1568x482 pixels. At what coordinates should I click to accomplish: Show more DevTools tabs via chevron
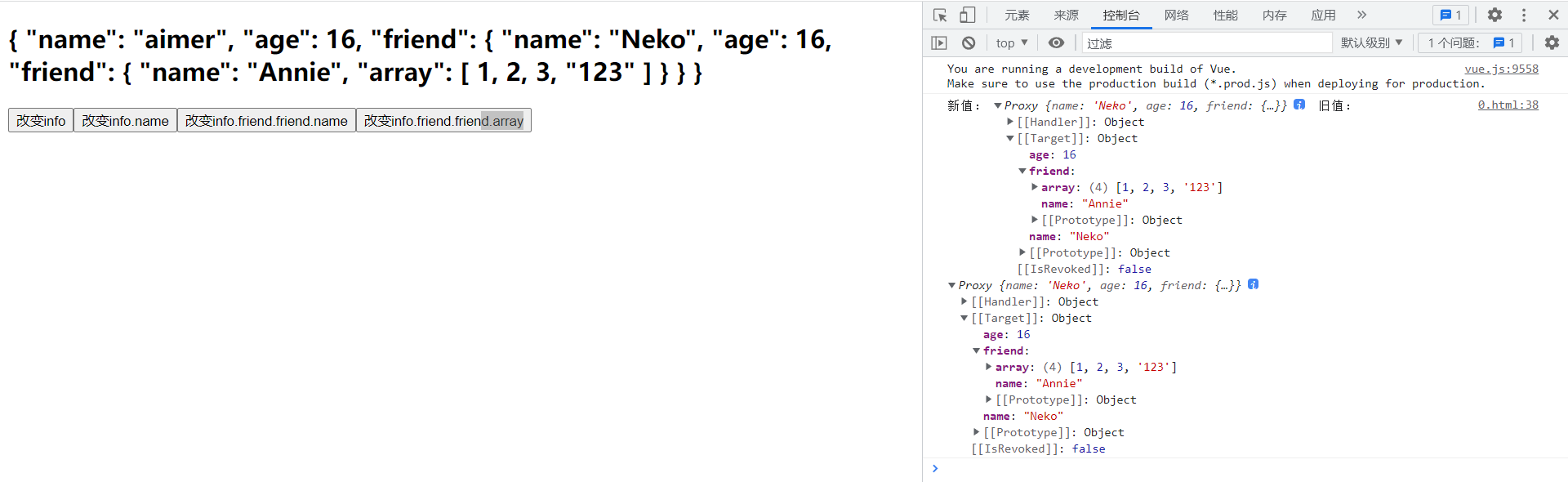coord(1361,16)
